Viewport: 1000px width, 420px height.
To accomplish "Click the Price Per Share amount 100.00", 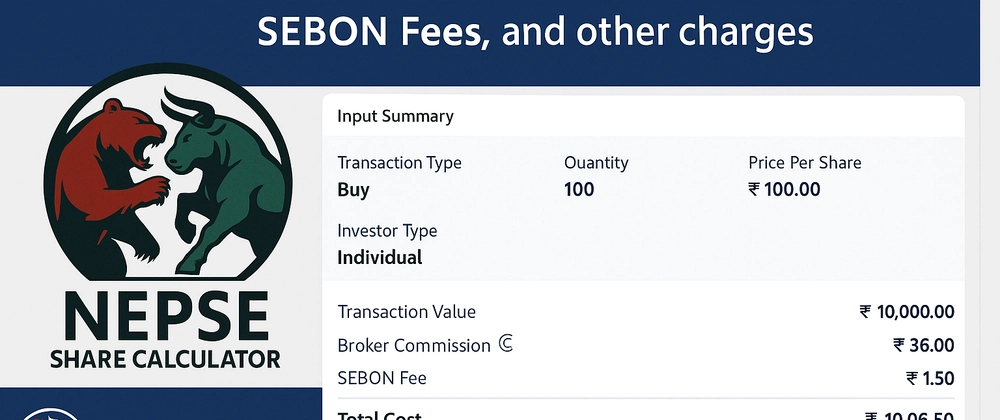I will coord(792,189).
